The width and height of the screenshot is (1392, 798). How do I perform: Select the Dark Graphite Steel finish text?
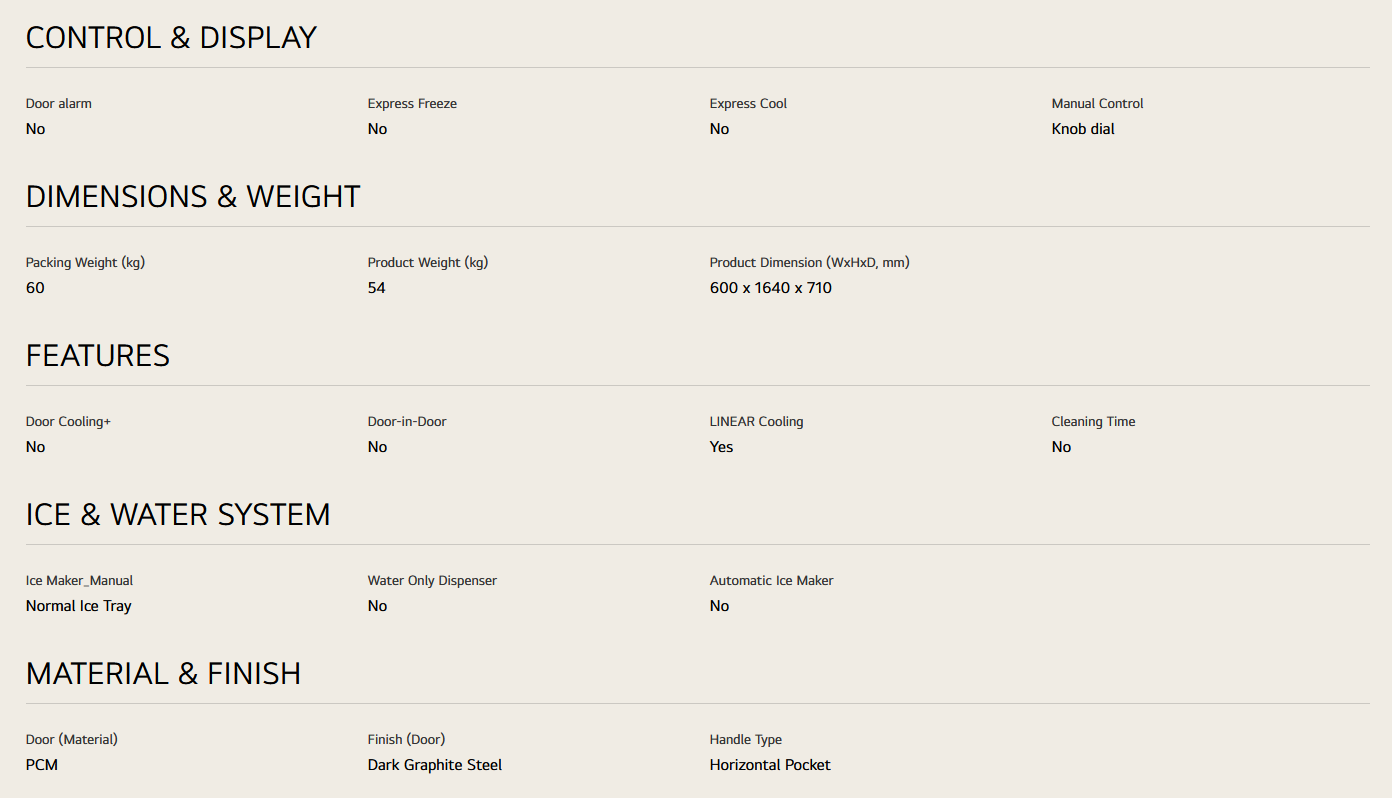click(x=435, y=765)
